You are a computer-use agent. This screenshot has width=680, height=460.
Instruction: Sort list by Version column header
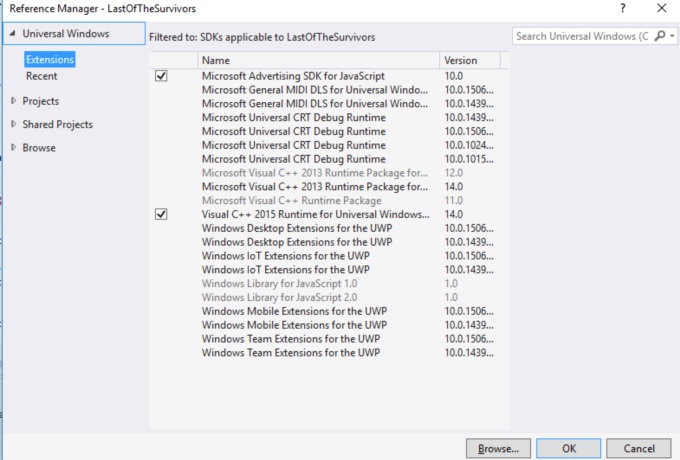(x=470, y=60)
